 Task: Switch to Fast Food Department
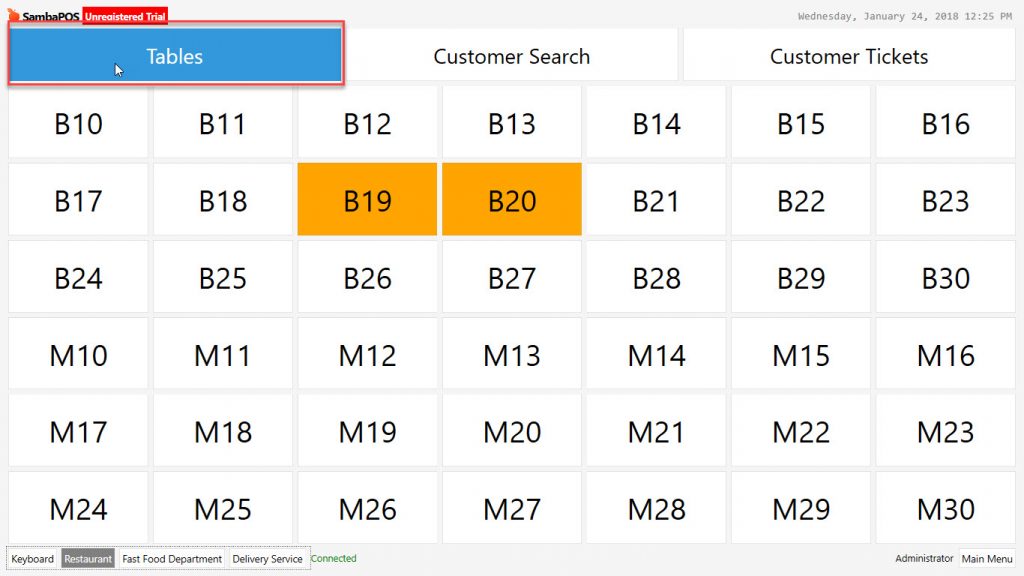[x=172, y=558]
